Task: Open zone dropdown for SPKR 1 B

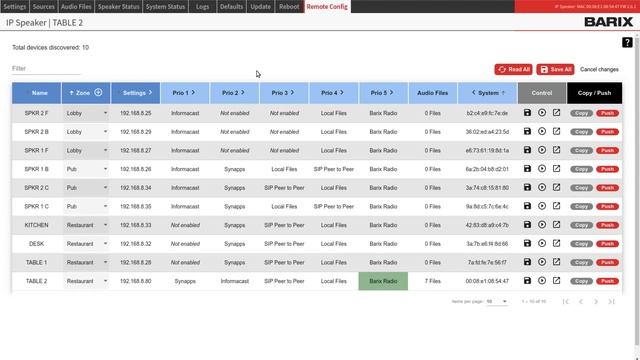Action: pos(86,169)
